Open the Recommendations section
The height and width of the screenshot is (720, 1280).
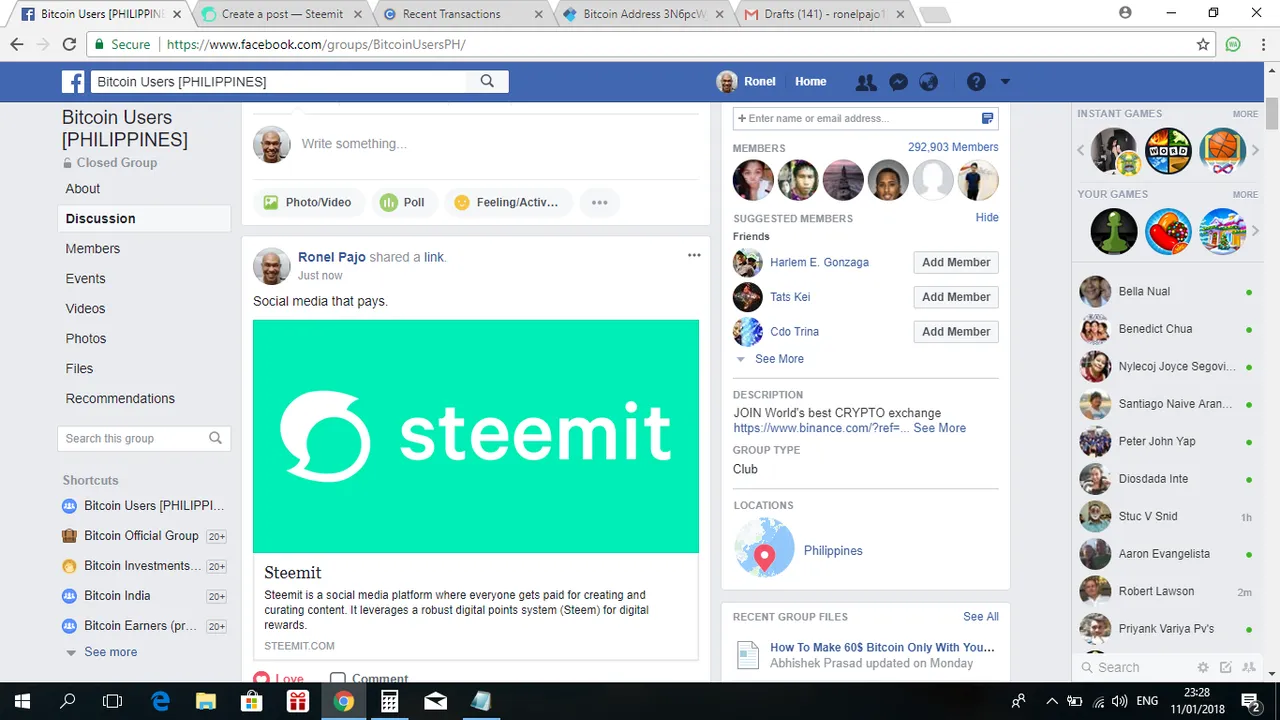point(120,398)
